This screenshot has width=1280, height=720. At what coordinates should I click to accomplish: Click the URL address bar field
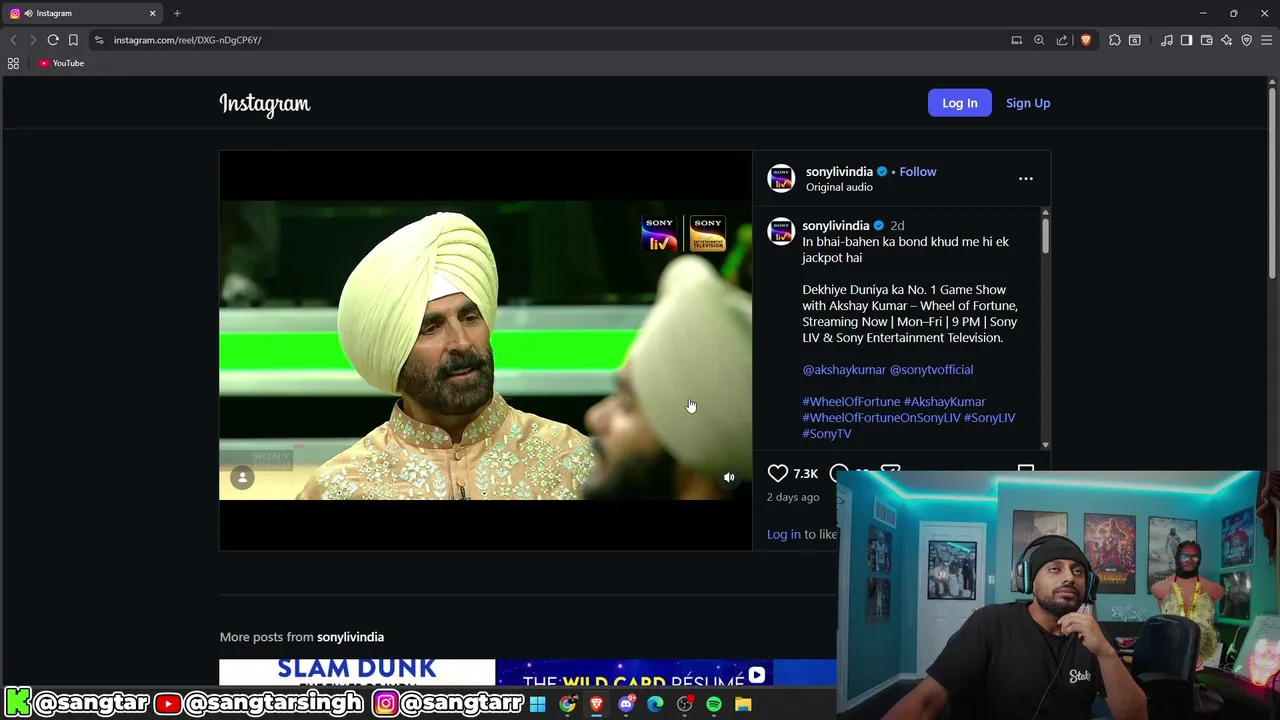[x=550, y=40]
